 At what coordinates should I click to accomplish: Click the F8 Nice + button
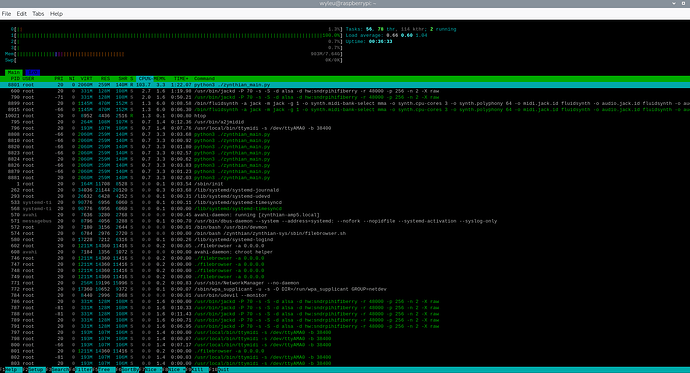(175, 370)
